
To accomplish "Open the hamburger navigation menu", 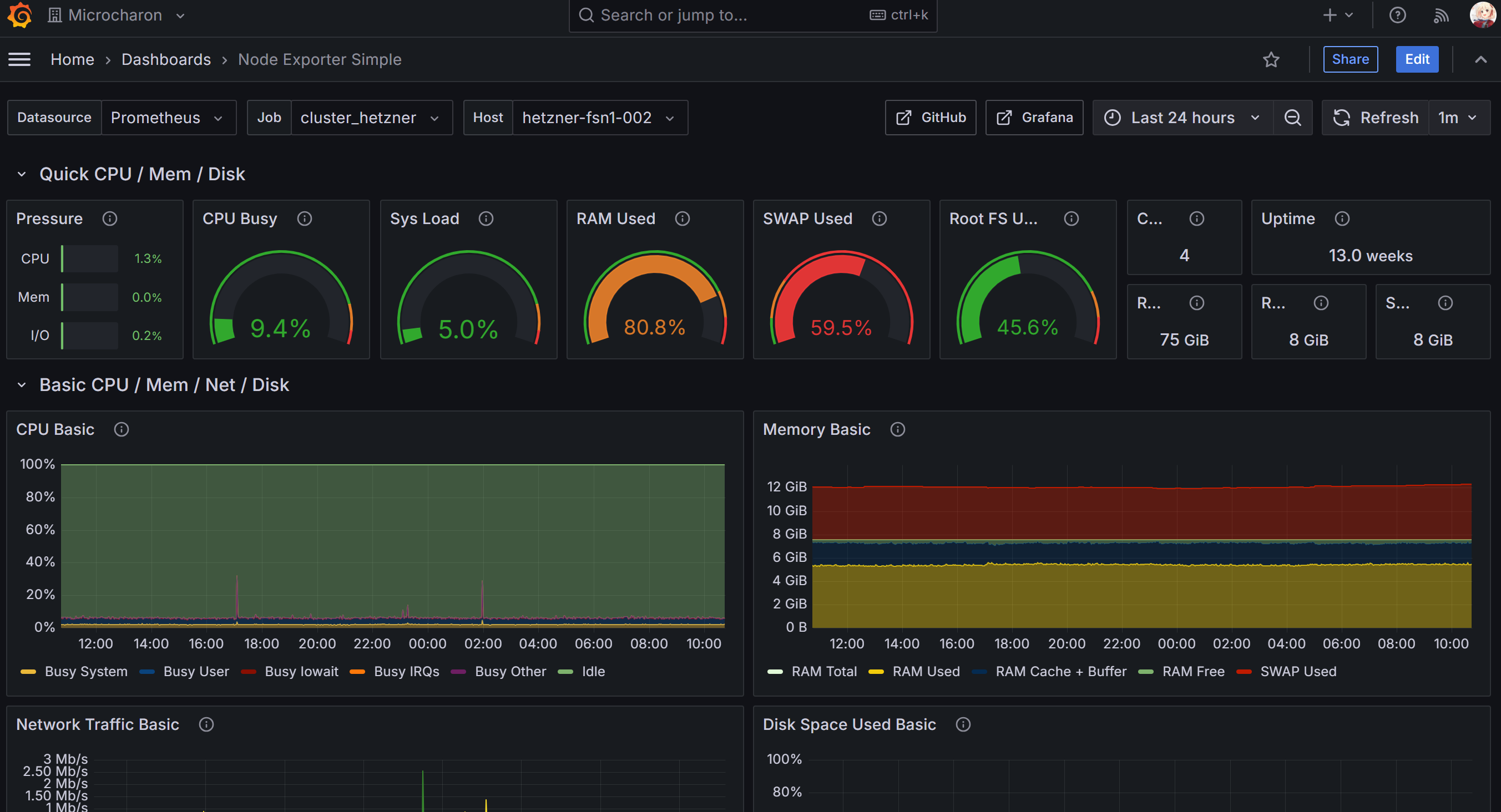I will (19, 59).
